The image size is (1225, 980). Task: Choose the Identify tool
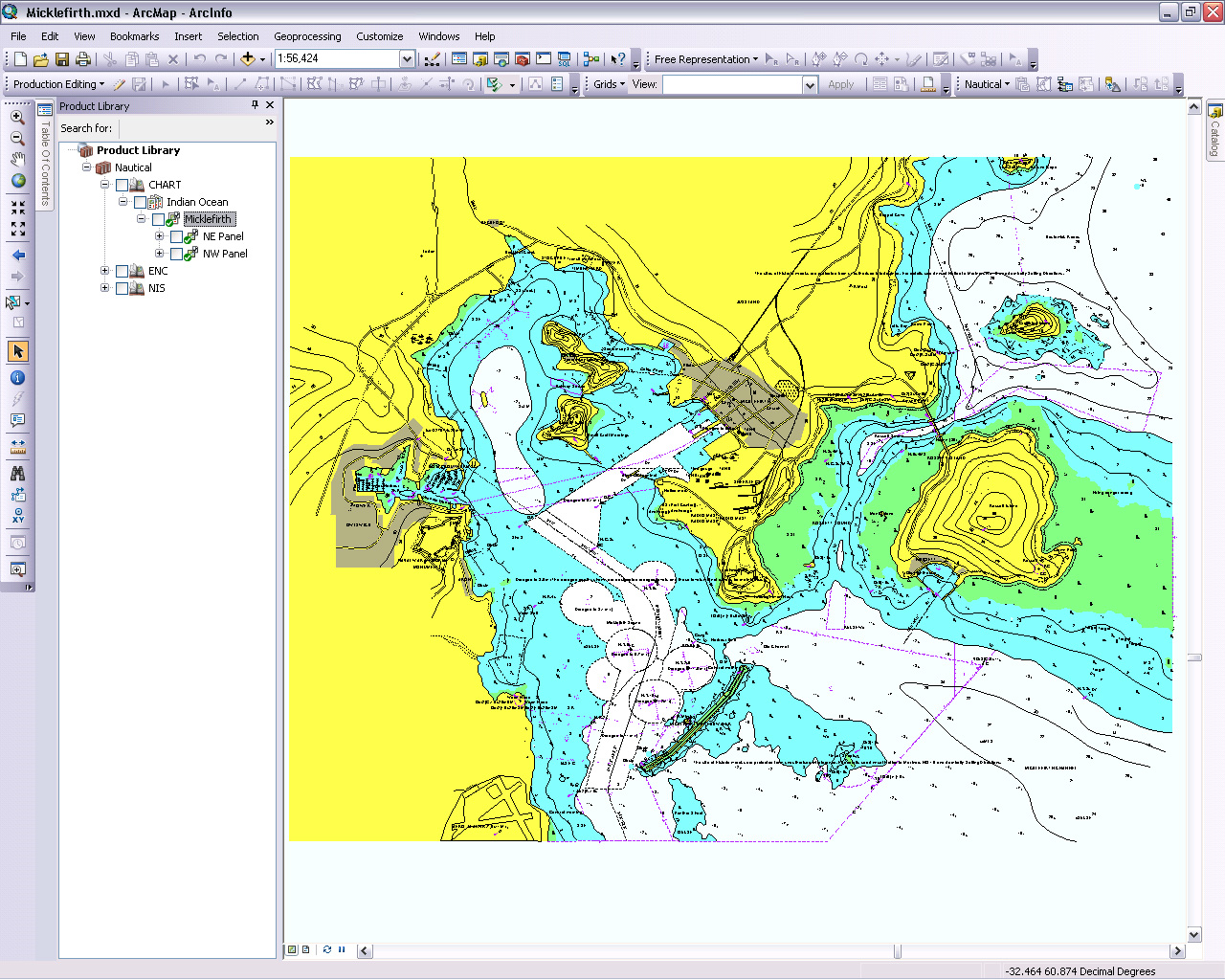17,378
